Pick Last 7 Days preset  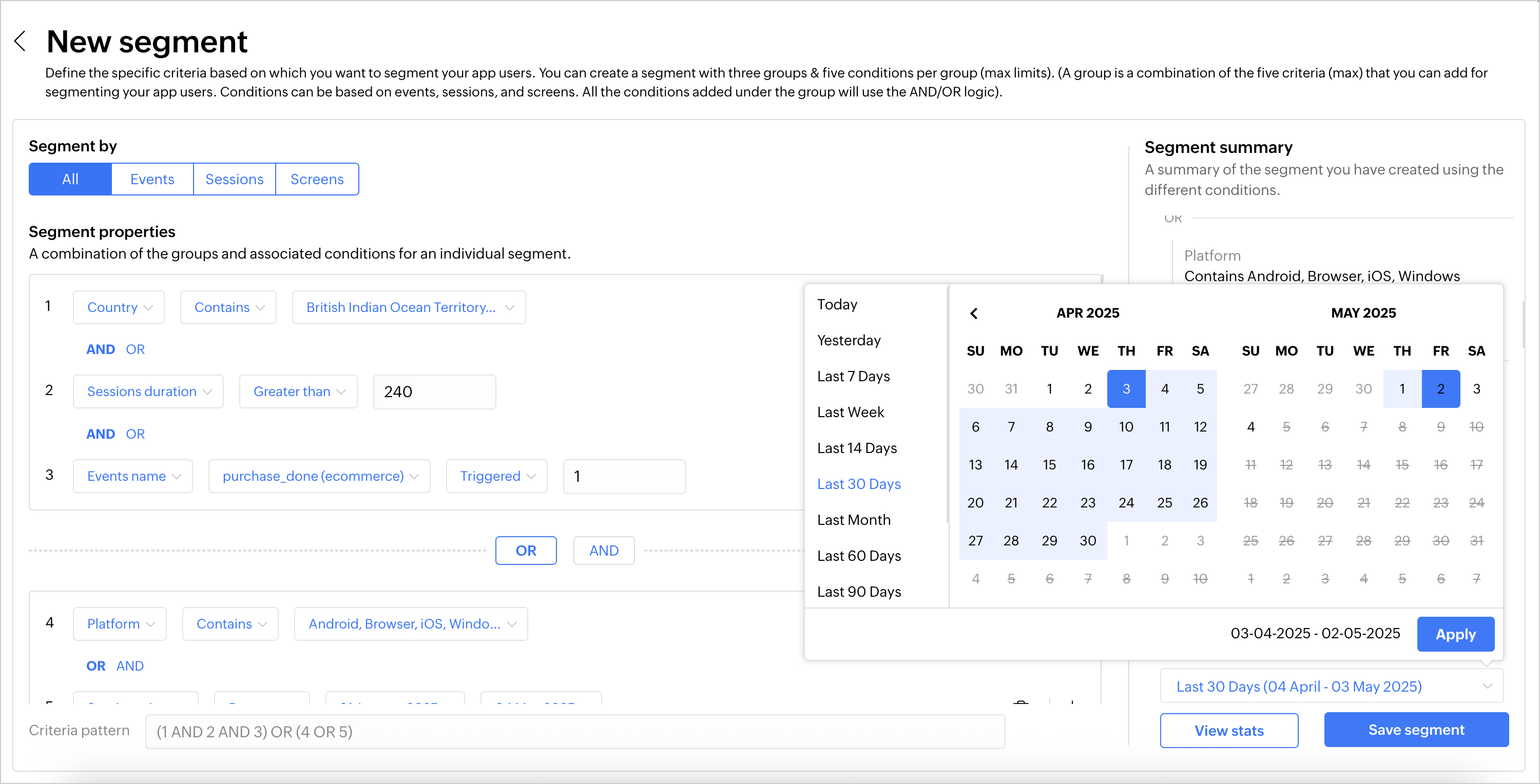click(x=853, y=376)
